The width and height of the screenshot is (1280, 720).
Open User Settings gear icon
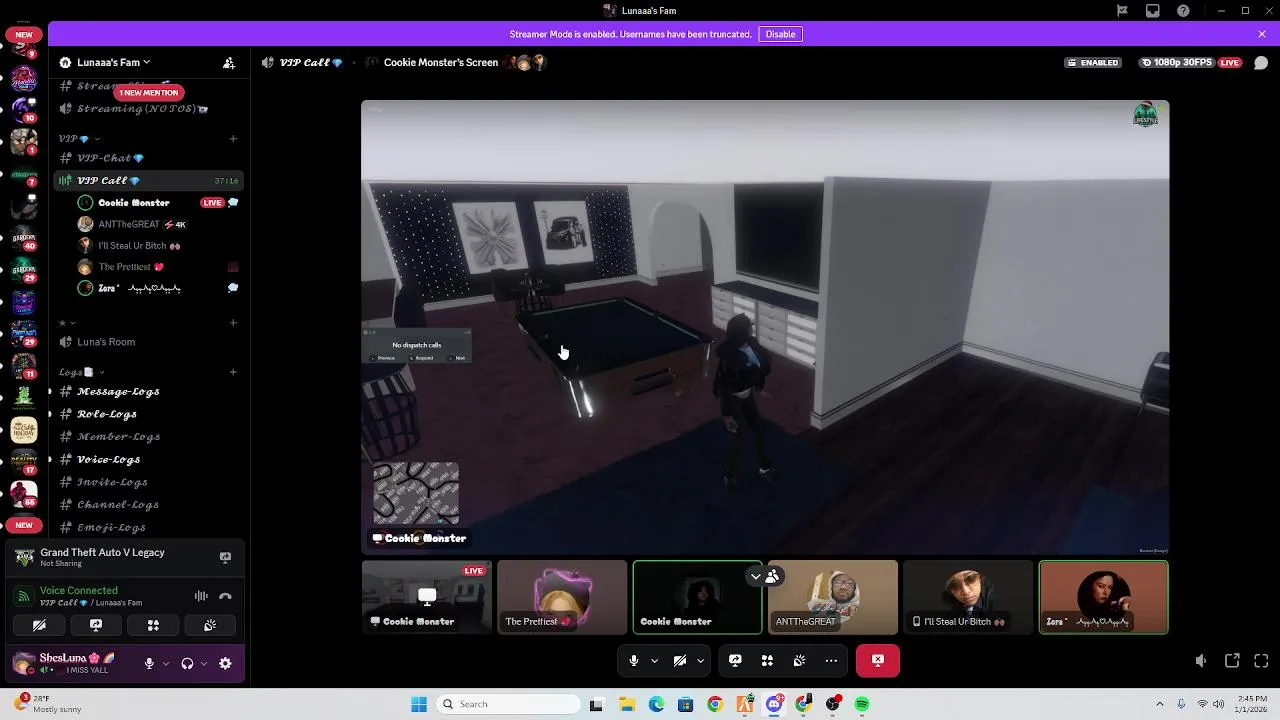click(x=225, y=663)
